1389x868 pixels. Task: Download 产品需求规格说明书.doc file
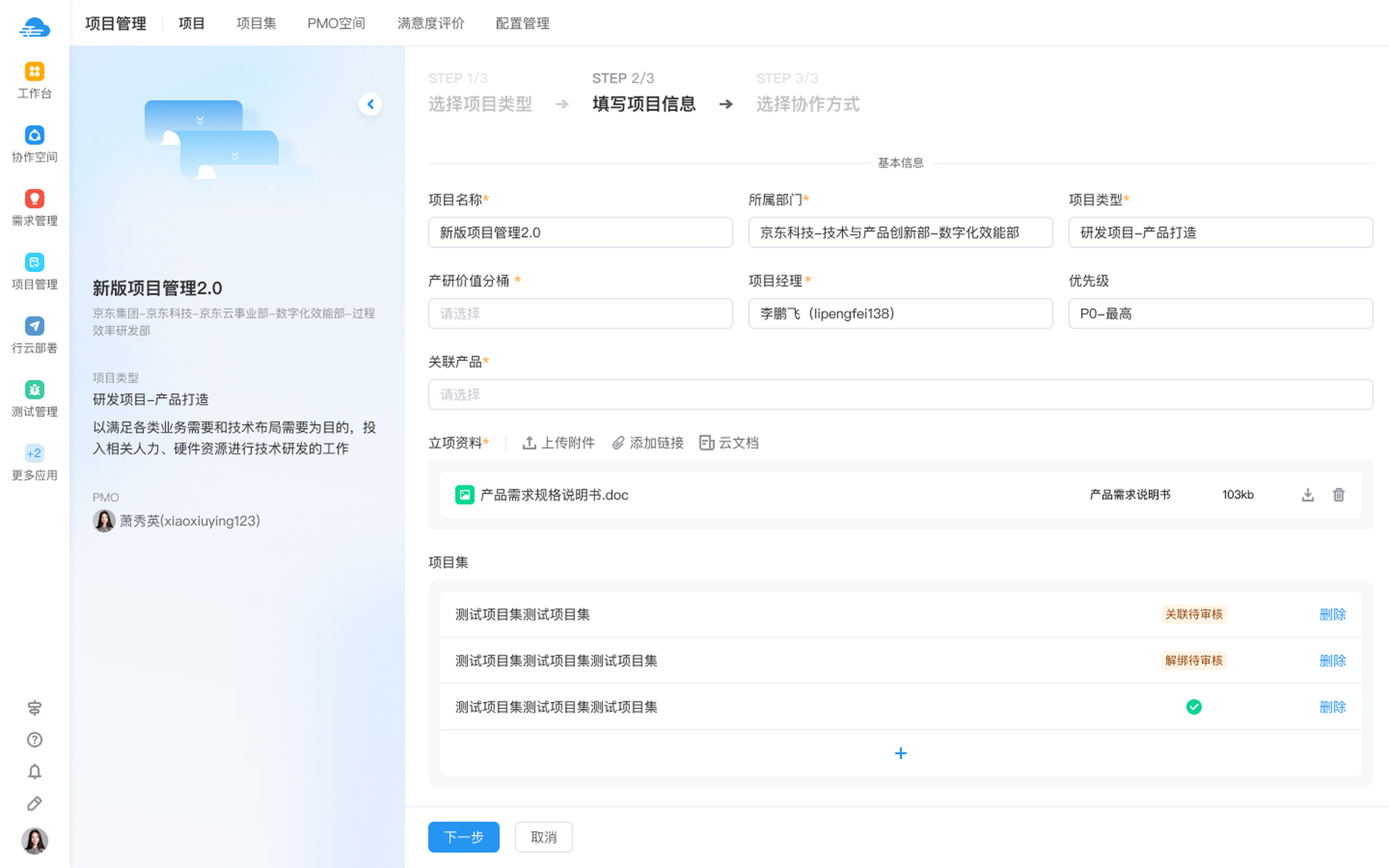[x=1308, y=494]
